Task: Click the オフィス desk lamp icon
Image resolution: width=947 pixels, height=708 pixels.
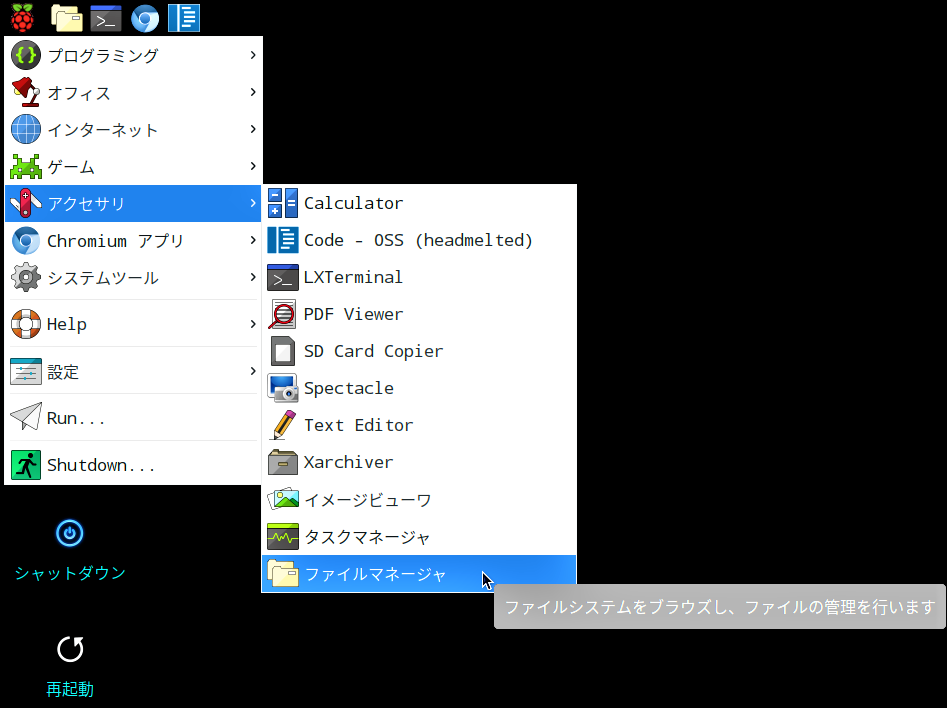Action: [x=26, y=92]
